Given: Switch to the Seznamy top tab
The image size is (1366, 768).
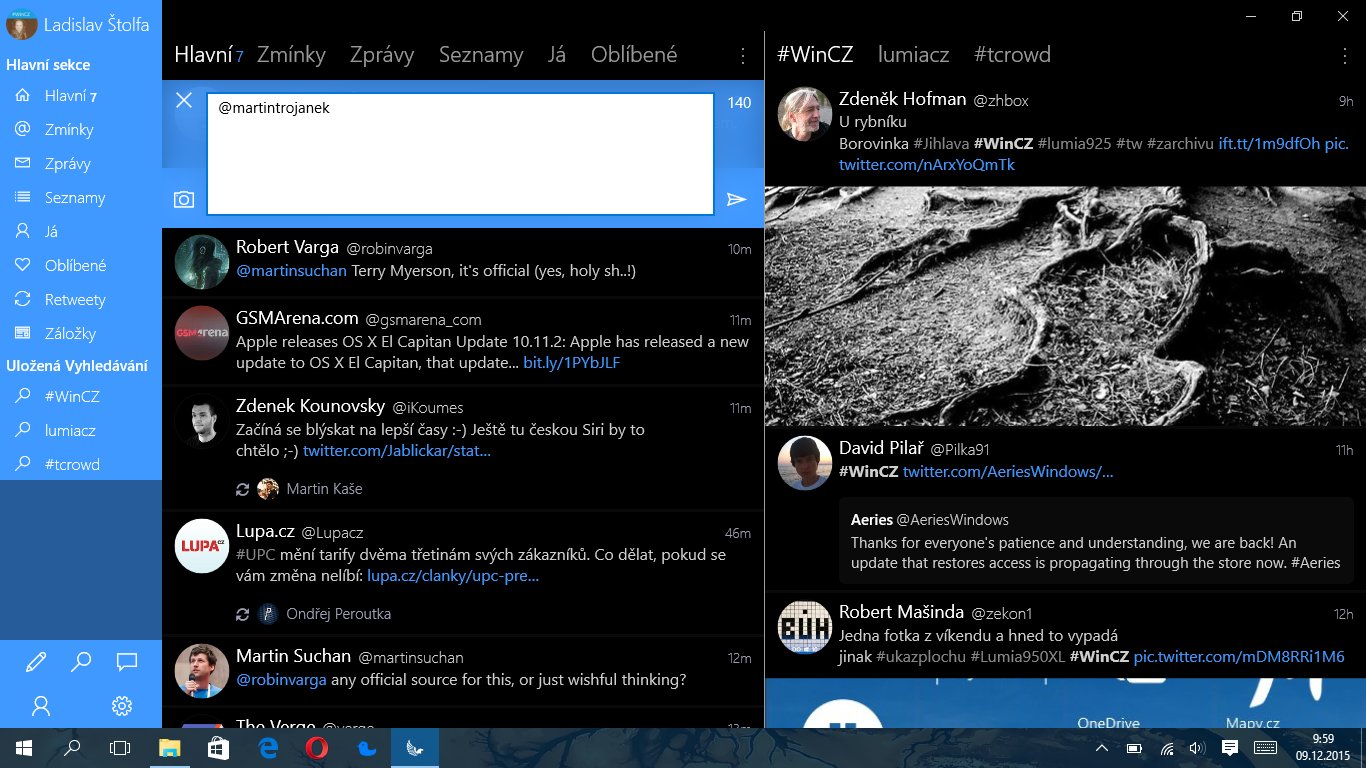Looking at the screenshot, I should (481, 55).
